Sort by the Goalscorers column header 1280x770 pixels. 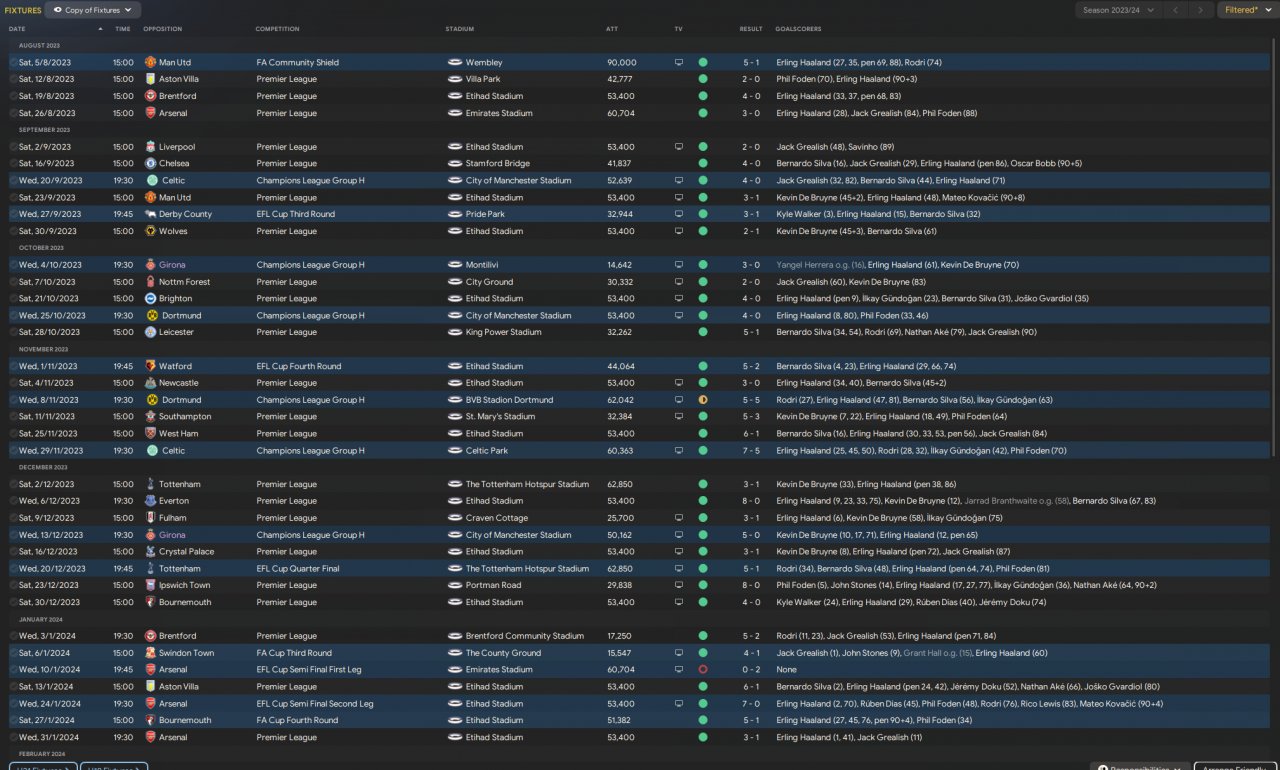point(799,29)
